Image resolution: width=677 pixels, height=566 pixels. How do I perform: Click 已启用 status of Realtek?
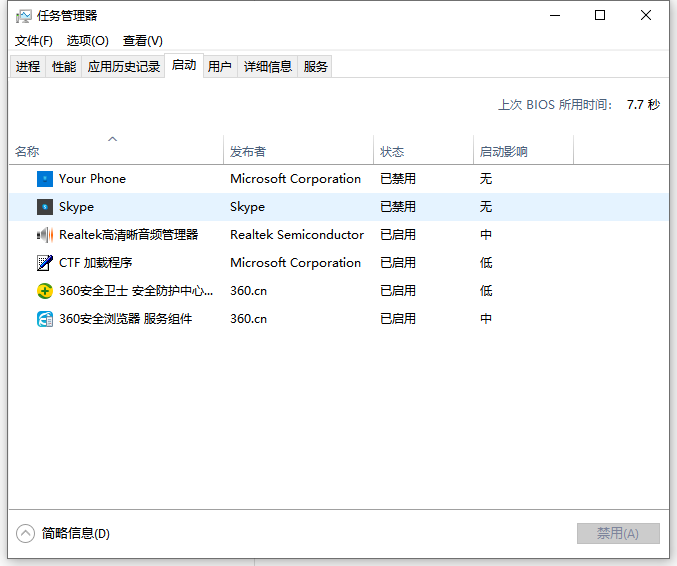click(398, 235)
